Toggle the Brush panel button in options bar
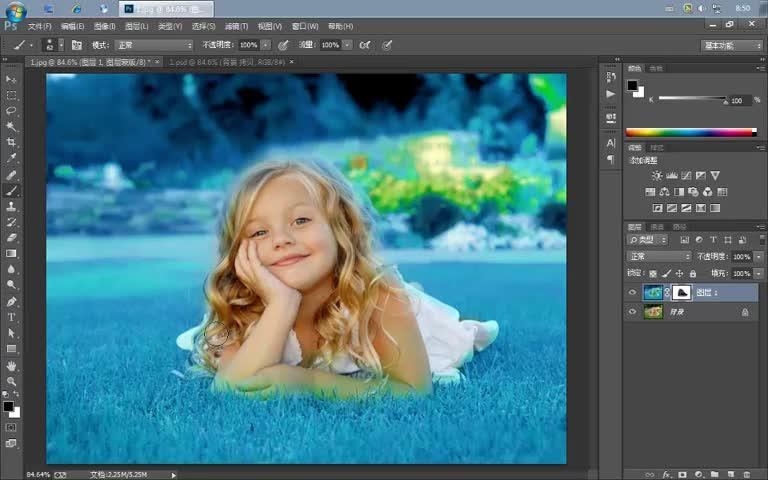Image resolution: width=768 pixels, height=480 pixels. pyautogui.click(x=76, y=45)
